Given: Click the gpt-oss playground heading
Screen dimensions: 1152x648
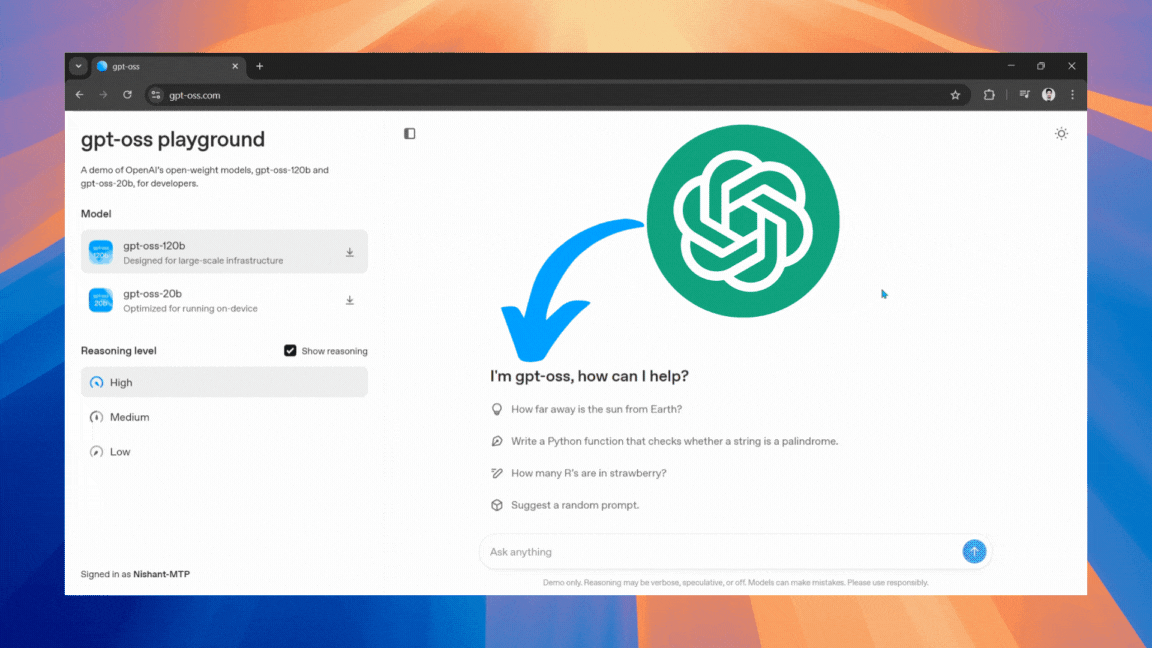Looking at the screenshot, I should 173,139.
